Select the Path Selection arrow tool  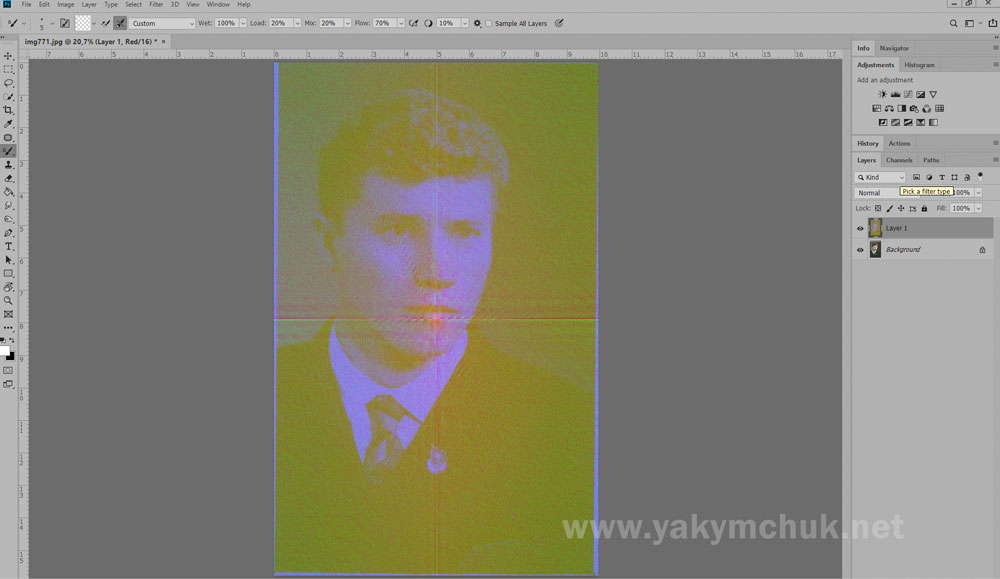pyautogui.click(x=8, y=260)
